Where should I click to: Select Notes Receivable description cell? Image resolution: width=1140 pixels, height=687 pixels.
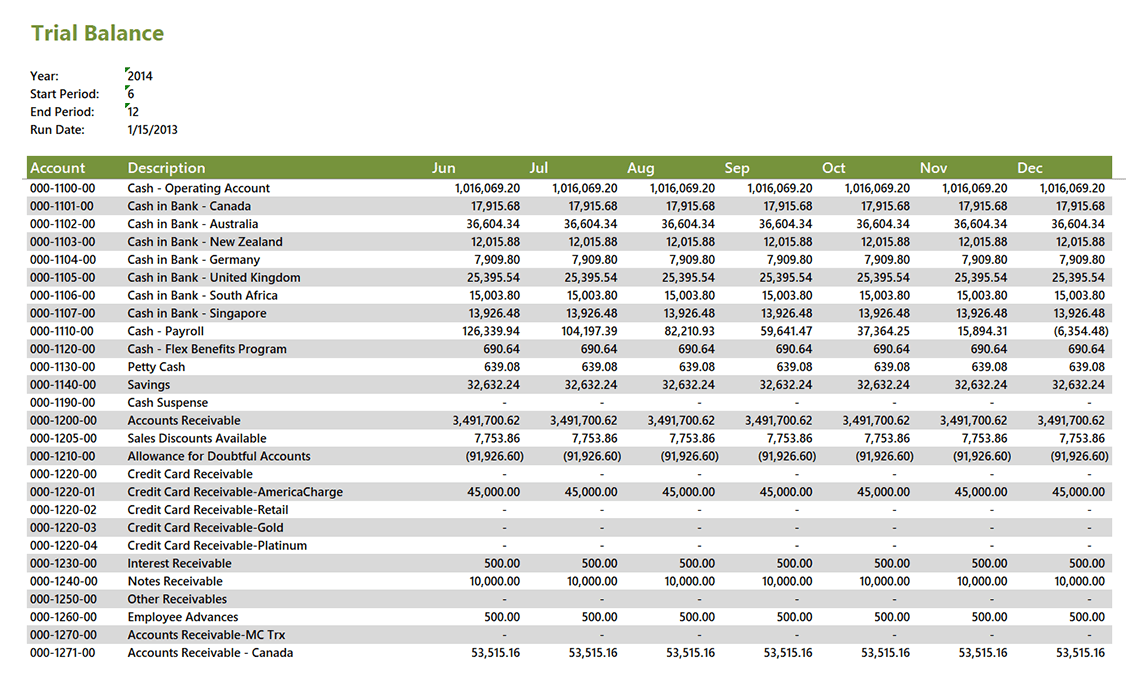(x=175, y=582)
